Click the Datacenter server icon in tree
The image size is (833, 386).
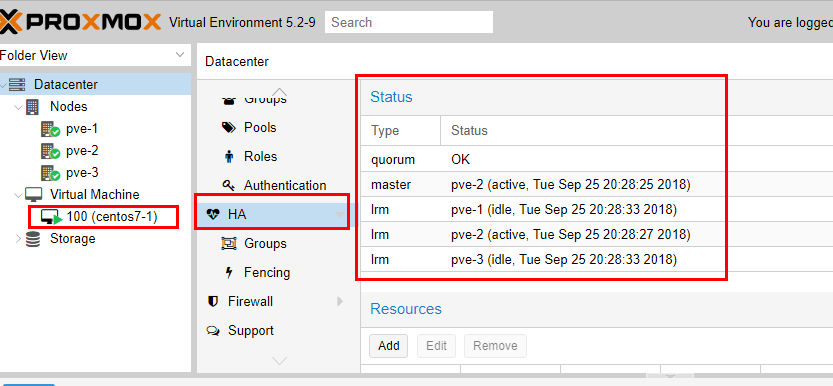click(x=18, y=84)
